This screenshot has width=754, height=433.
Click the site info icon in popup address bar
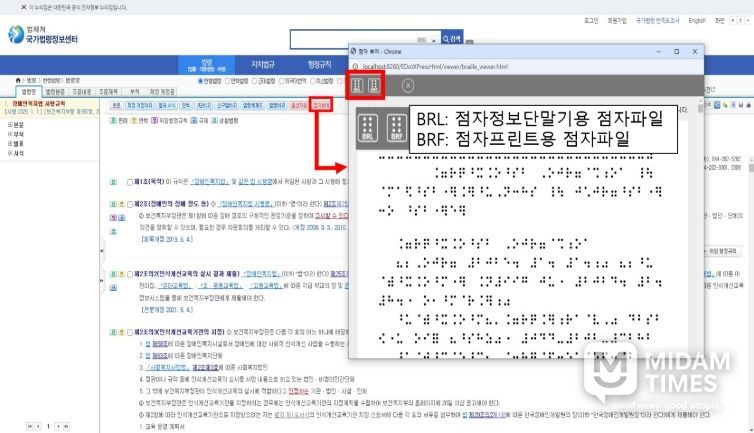tap(355, 66)
